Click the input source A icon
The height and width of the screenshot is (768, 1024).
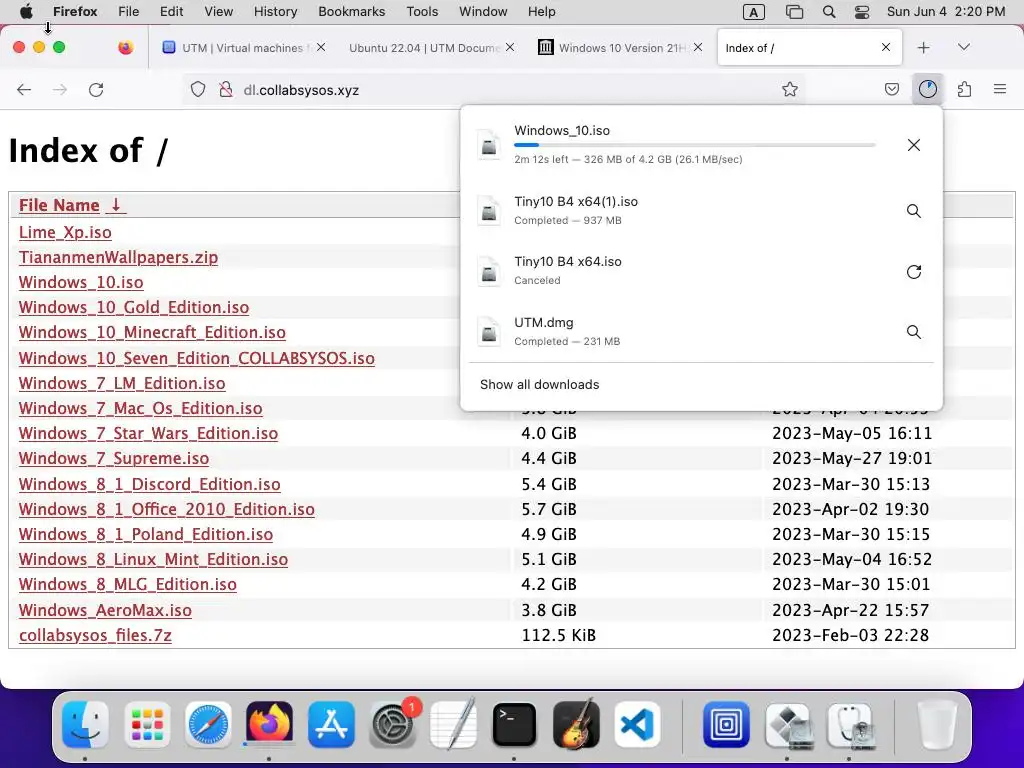tap(754, 12)
